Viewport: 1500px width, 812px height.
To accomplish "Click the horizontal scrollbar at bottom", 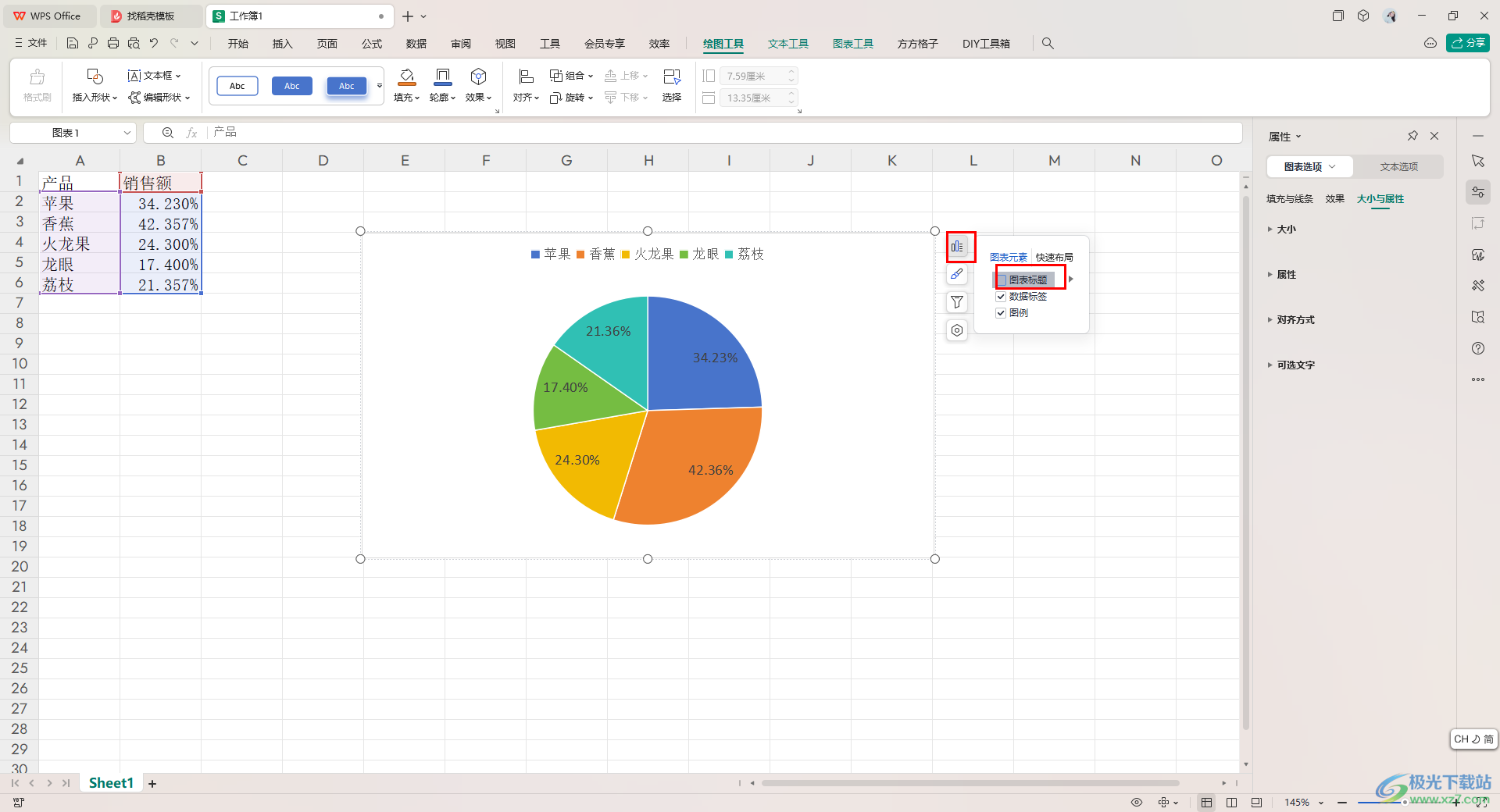I will [970, 783].
